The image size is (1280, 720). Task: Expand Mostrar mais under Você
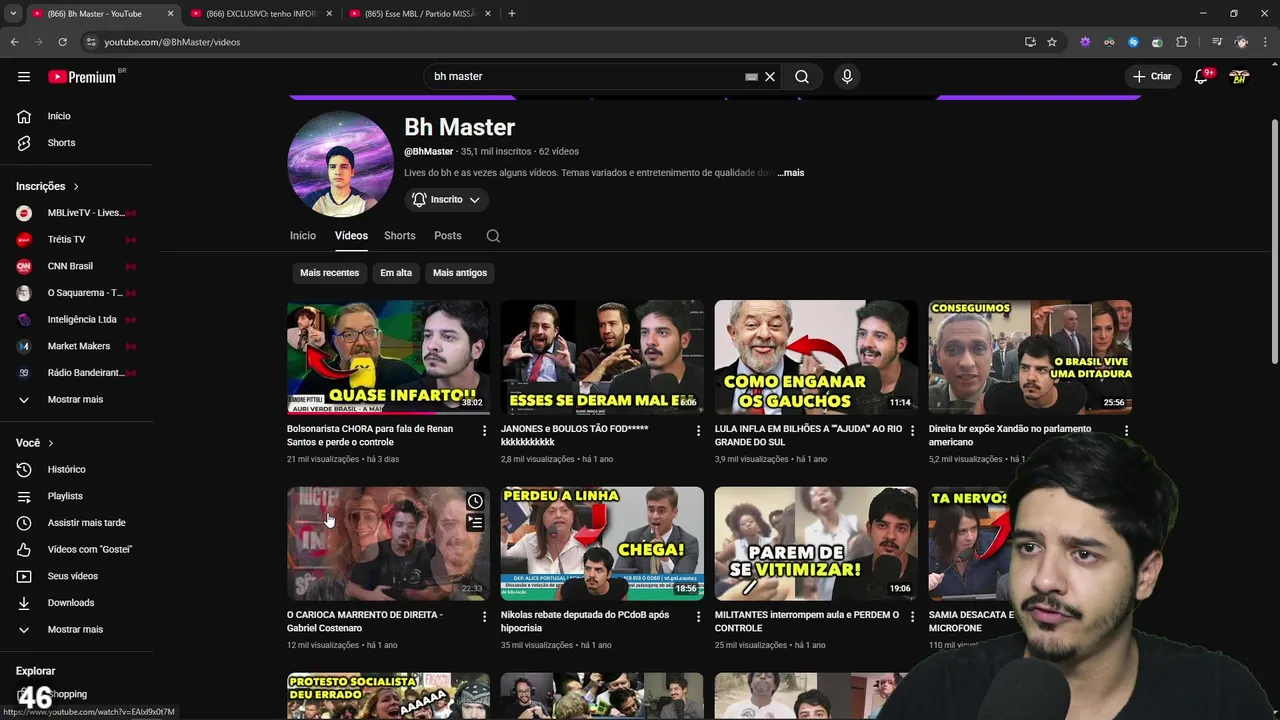(76, 630)
